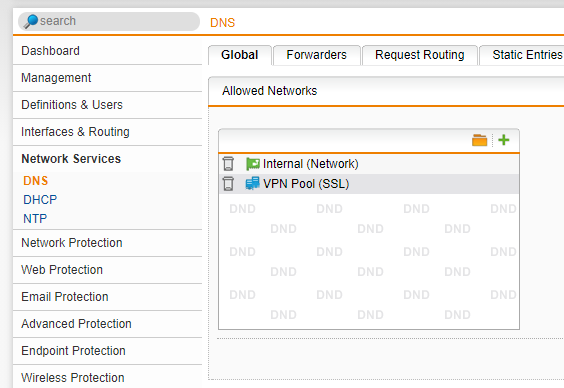Image resolution: width=564 pixels, height=388 pixels.
Task: Click the magnifier icon in search box
Action: pyautogui.click(x=31, y=21)
